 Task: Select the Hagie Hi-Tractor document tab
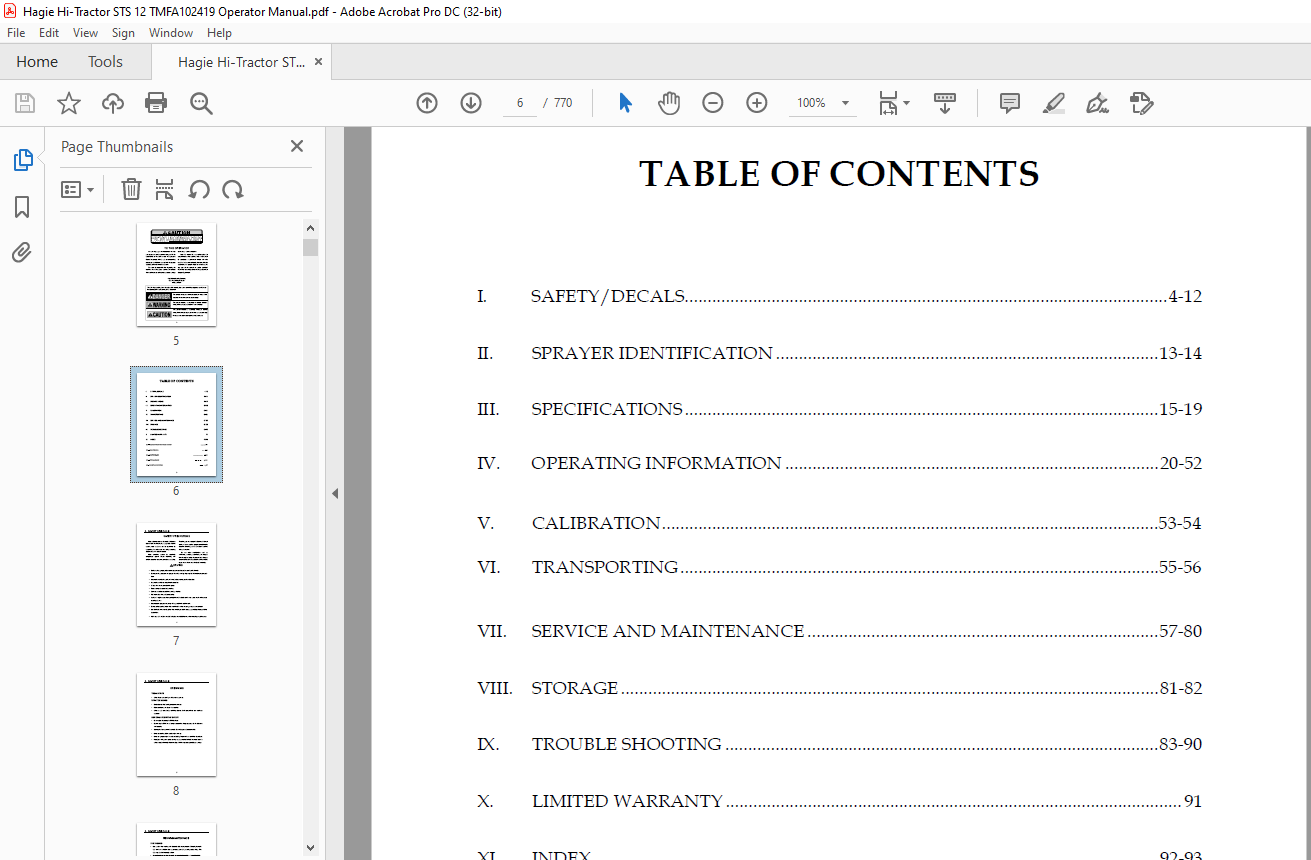[x=242, y=62]
